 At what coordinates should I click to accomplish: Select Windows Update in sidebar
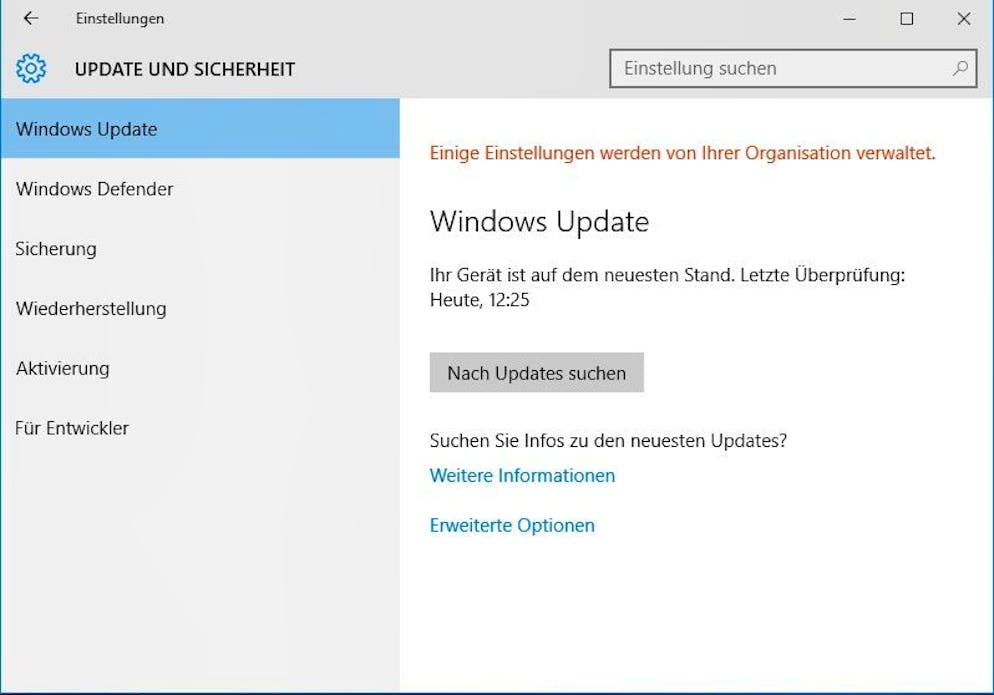pyautogui.click(x=200, y=129)
